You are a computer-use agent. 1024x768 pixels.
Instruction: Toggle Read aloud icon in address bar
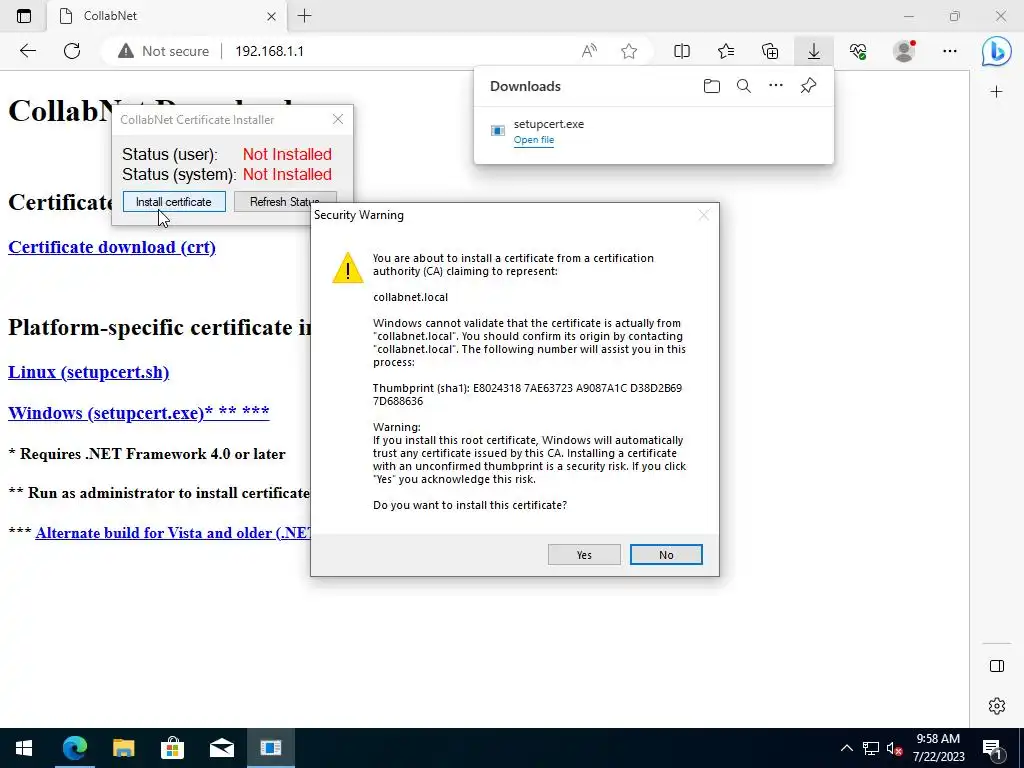coord(589,51)
